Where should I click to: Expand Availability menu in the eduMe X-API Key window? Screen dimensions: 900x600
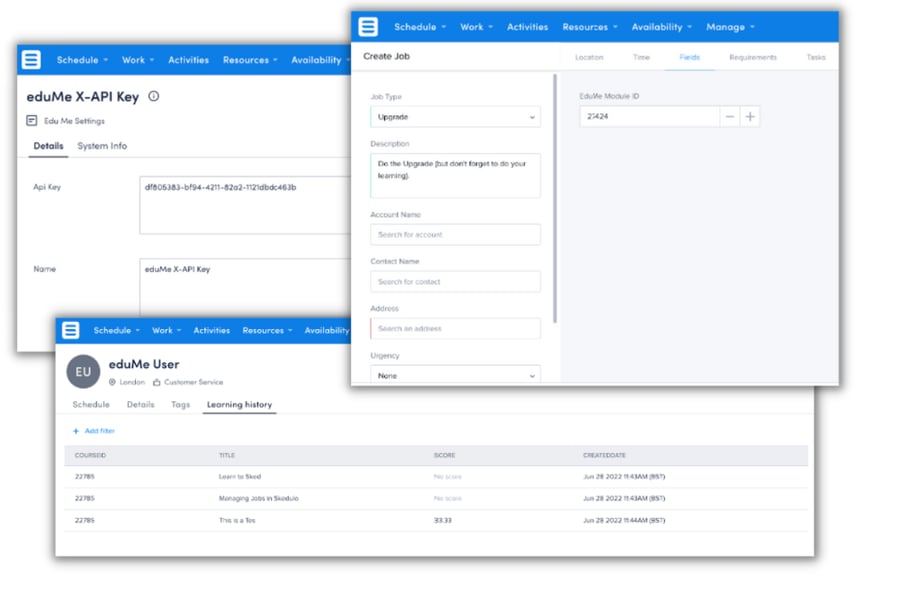click(320, 60)
